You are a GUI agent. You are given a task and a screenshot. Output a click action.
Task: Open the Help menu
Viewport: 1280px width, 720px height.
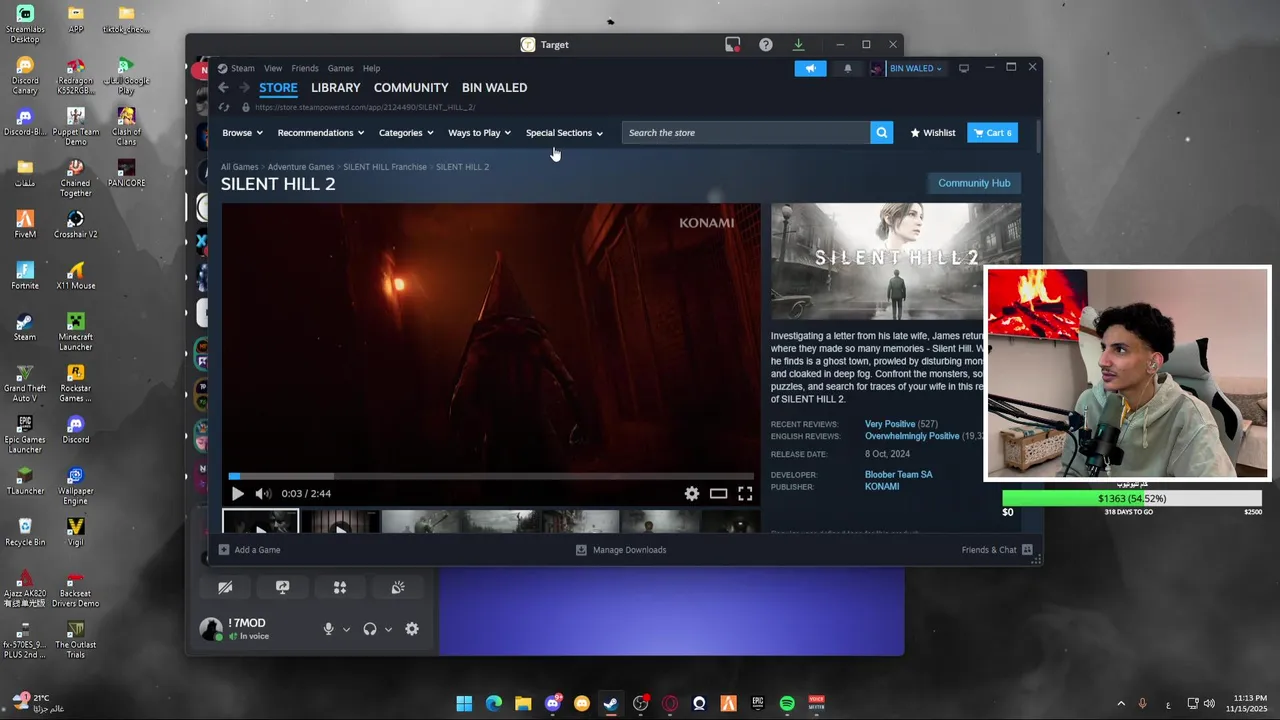tap(371, 69)
